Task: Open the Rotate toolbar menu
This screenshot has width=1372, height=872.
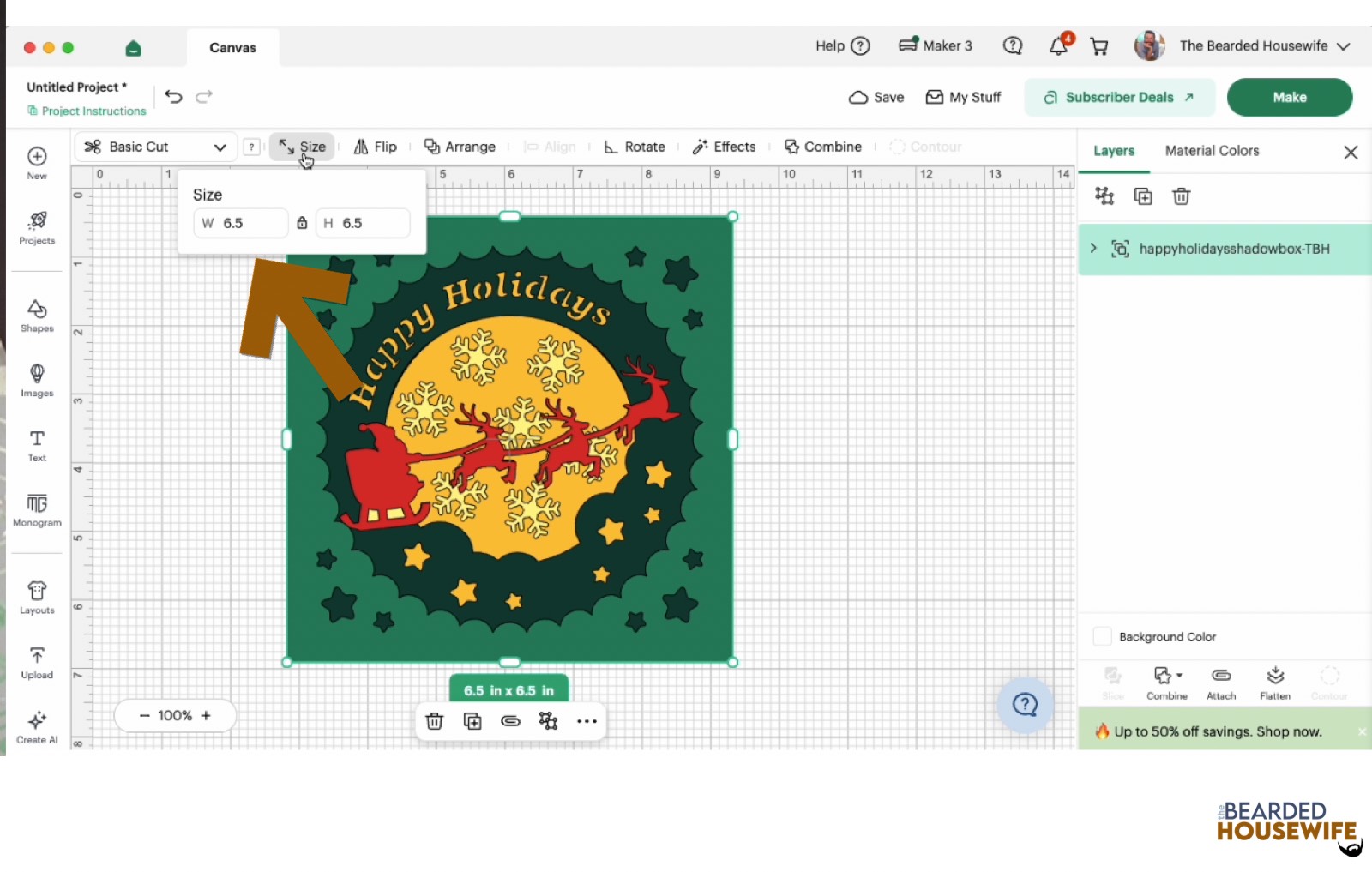Action: pos(635,147)
